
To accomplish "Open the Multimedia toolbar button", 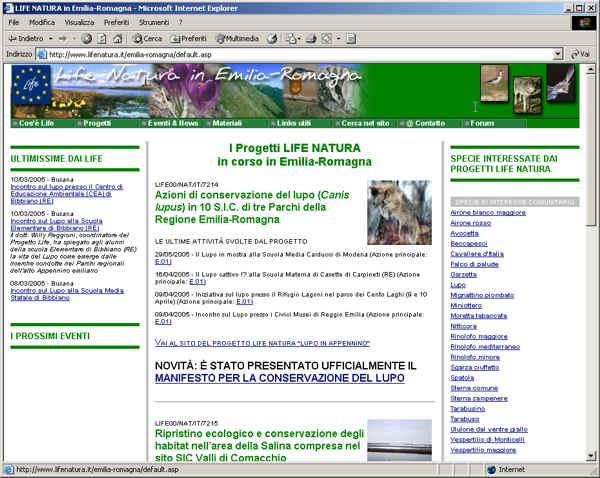I will (x=237, y=39).
